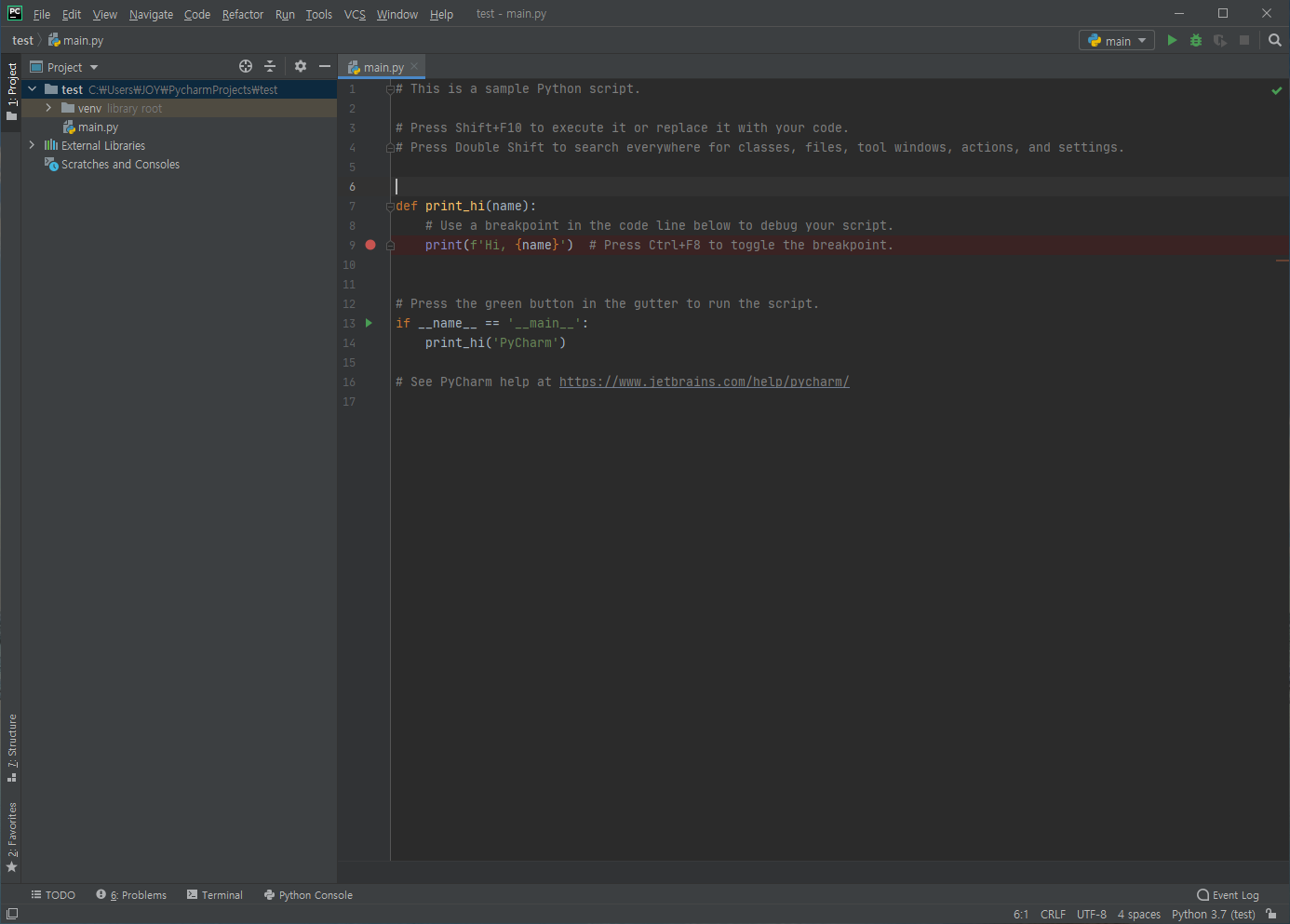The height and width of the screenshot is (924, 1290).
Task: Place cursor on line 14 print_hi('PyCharm')
Action: point(495,342)
